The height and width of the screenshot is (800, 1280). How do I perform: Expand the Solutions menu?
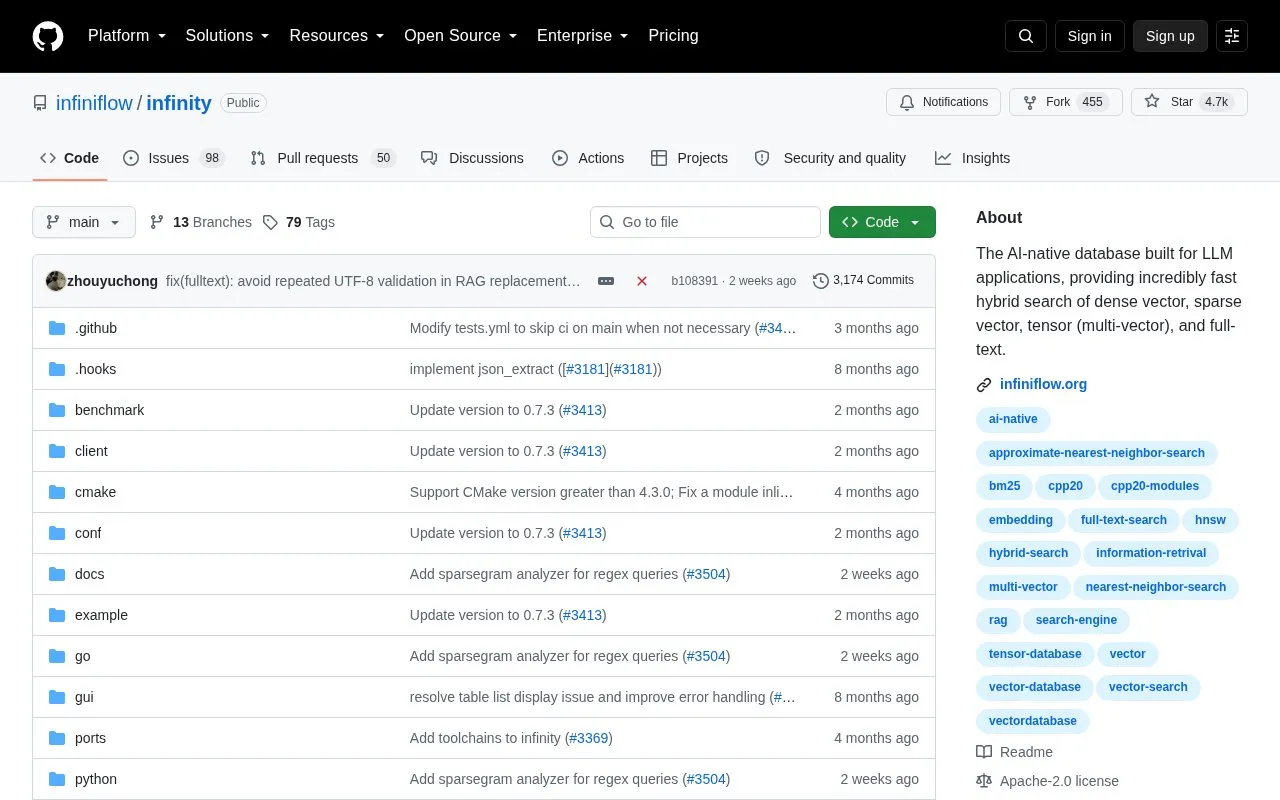(x=228, y=36)
